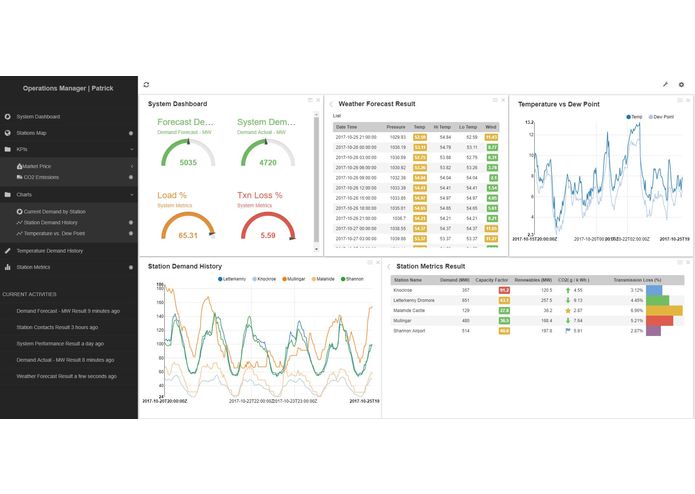
Task: Click the Load % gauge showing 65.31
Action: pos(188,226)
